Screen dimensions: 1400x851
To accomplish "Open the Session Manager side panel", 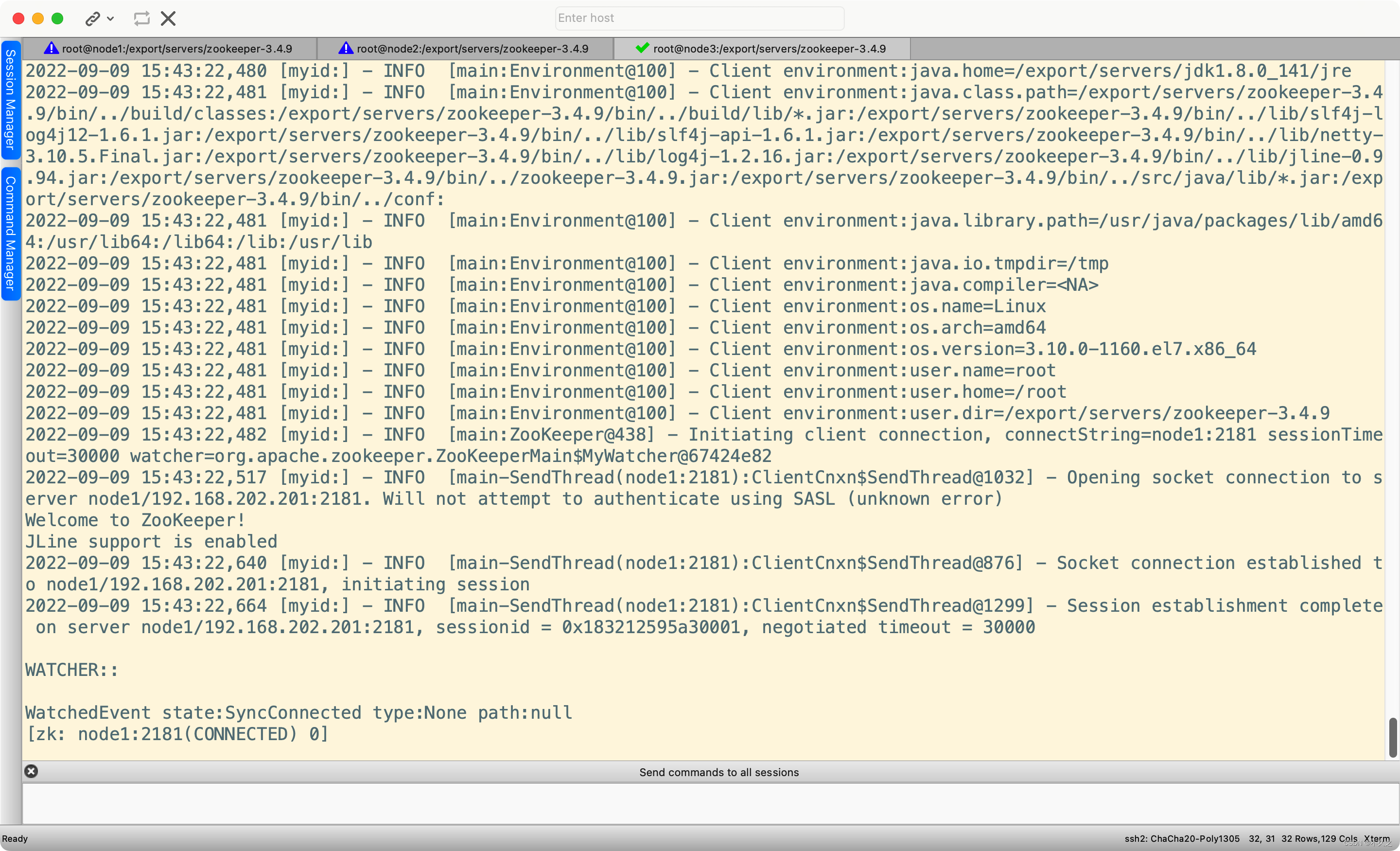I will click(x=10, y=100).
